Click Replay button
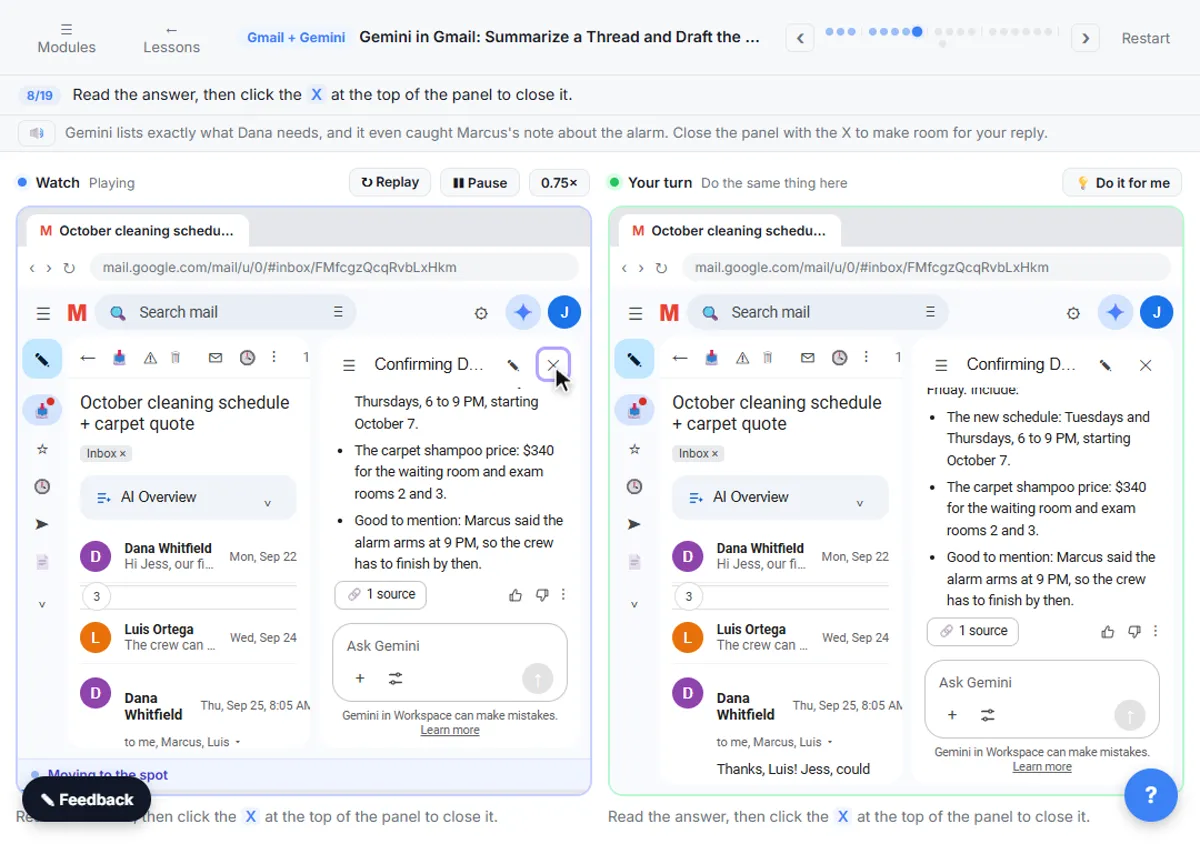This screenshot has height=844, width=1200. (x=390, y=182)
